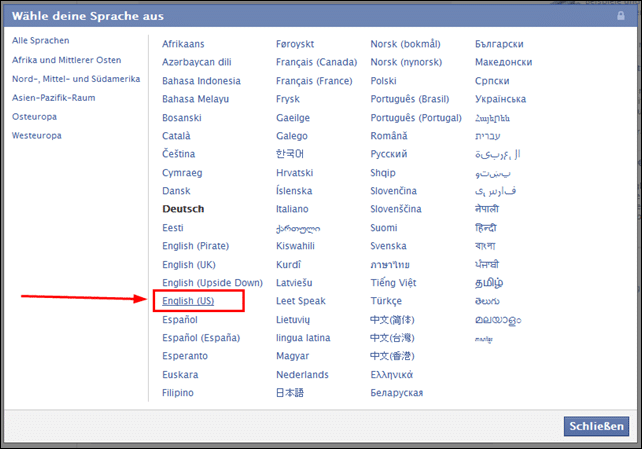Open Westeuropa language category
The width and height of the screenshot is (642, 449).
click(x=36, y=135)
